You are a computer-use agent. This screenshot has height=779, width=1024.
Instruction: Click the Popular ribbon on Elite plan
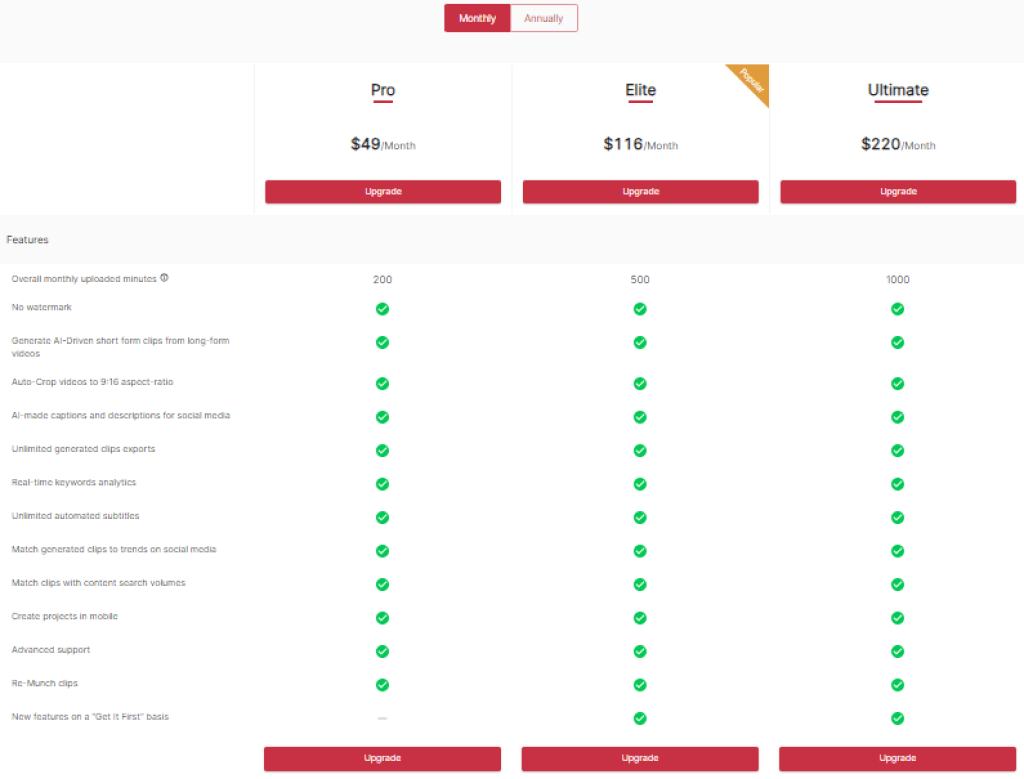click(x=751, y=85)
